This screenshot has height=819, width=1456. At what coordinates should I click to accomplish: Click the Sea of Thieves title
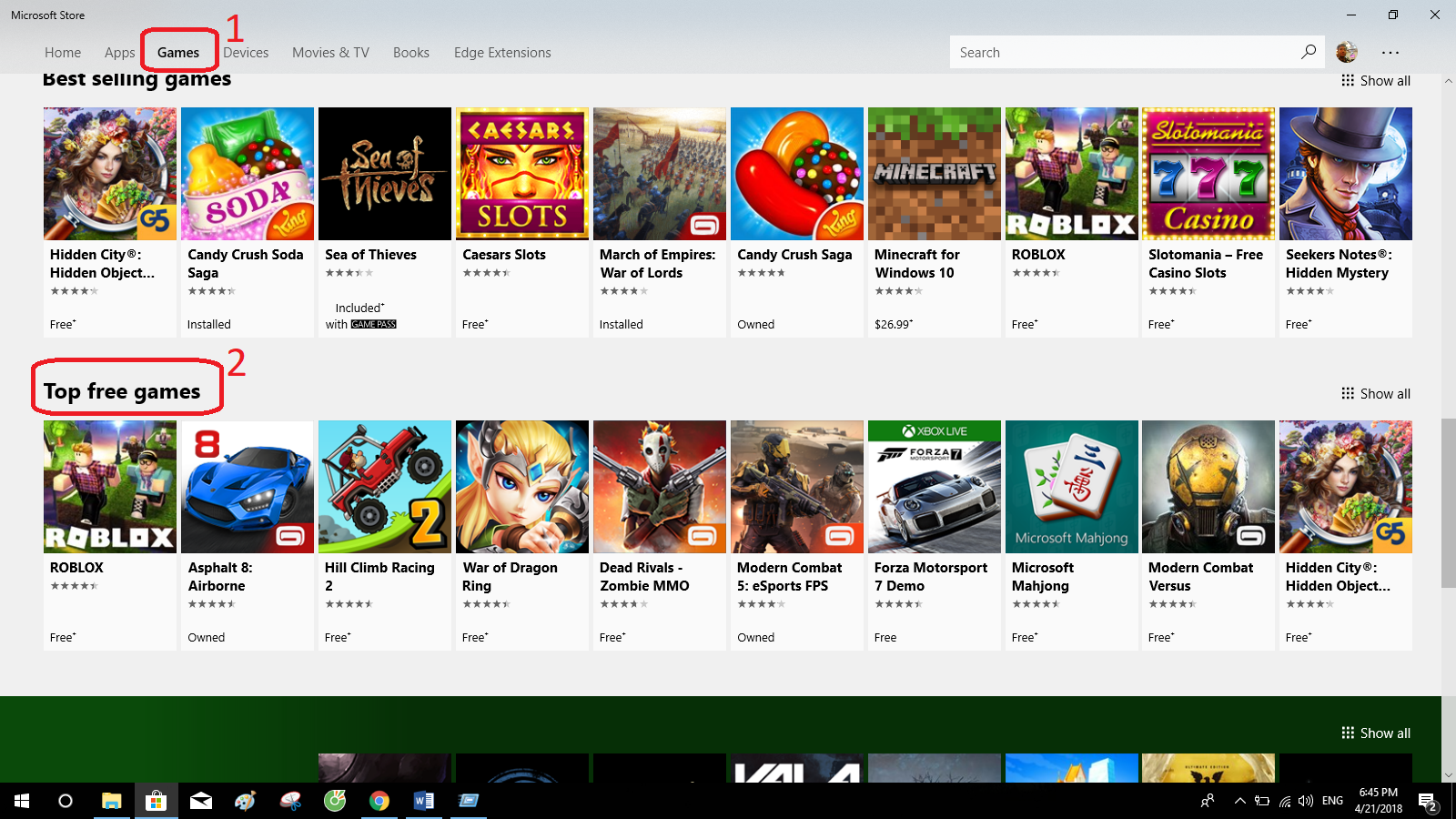click(370, 255)
